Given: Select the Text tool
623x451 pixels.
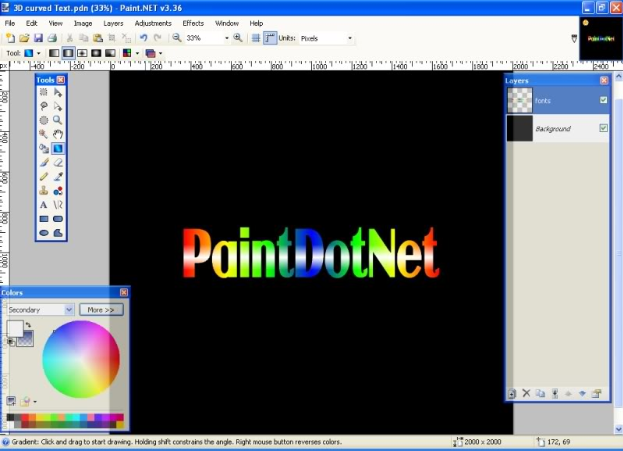Looking at the screenshot, I should click(x=44, y=205).
